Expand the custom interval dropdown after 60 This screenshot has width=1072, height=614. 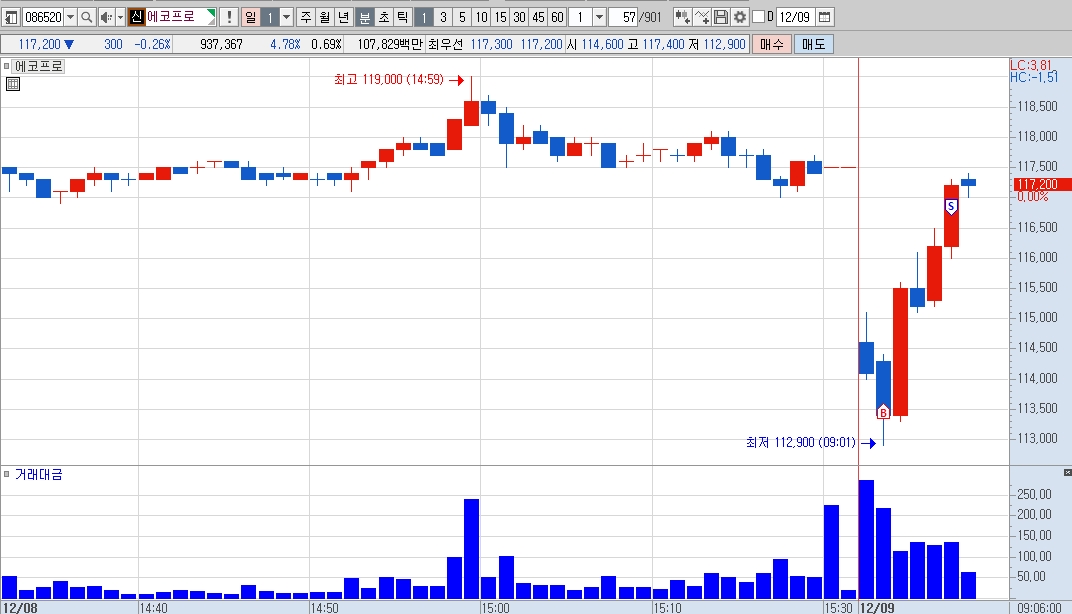pyautogui.click(x=600, y=17)
